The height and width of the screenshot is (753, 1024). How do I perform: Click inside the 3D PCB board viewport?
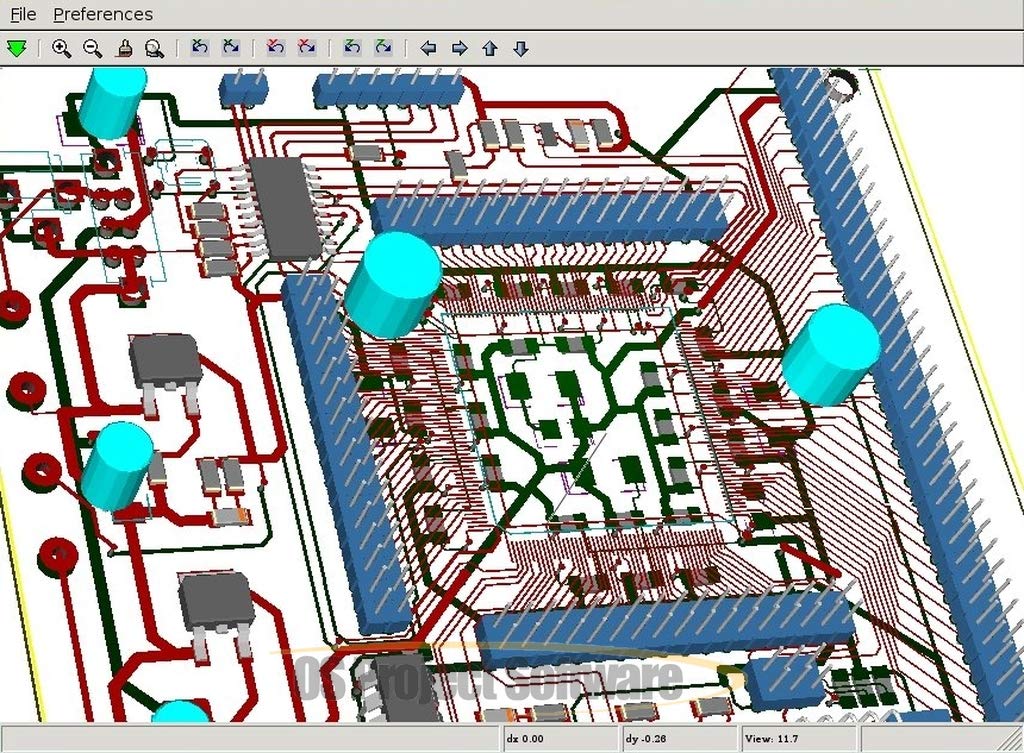512,394
